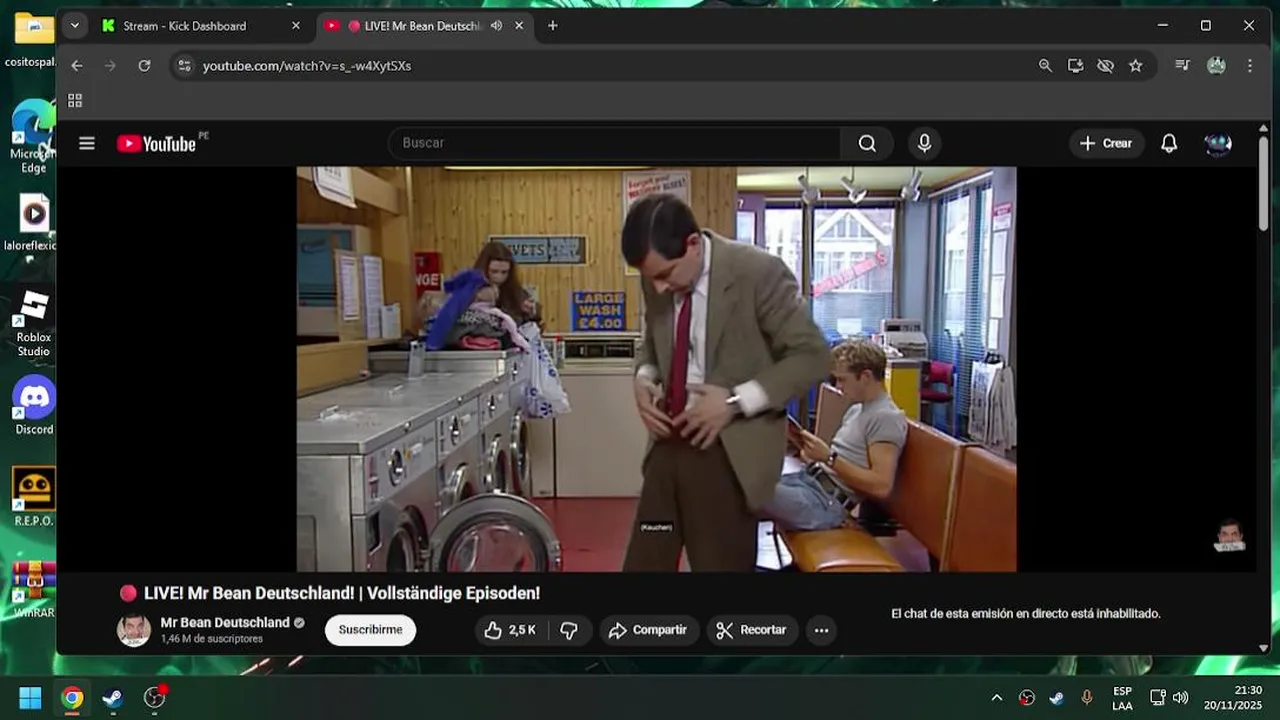Bookmark this page with star icon
1280x720 pixels.
point(1135,66)
